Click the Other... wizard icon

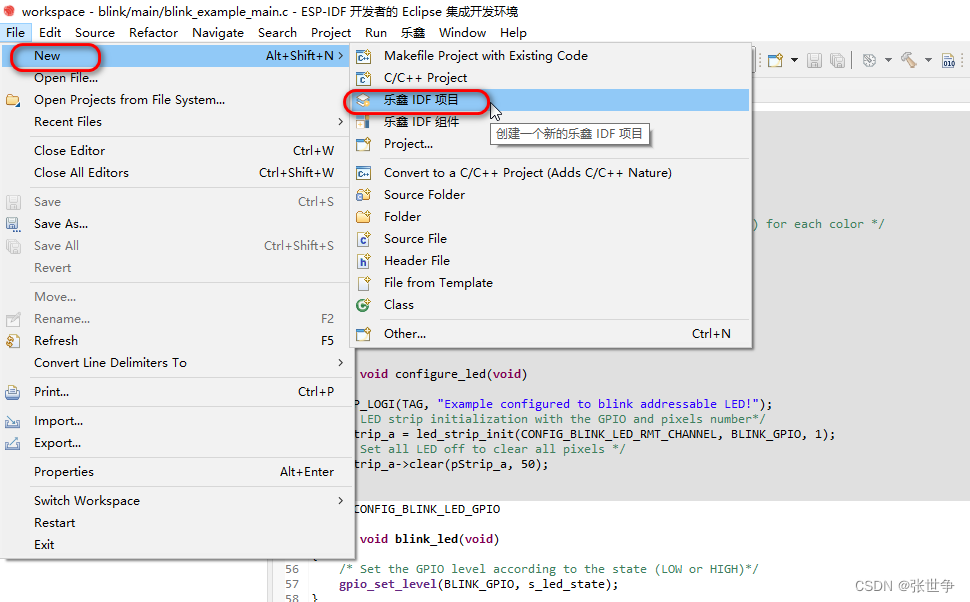pos(364,334)
